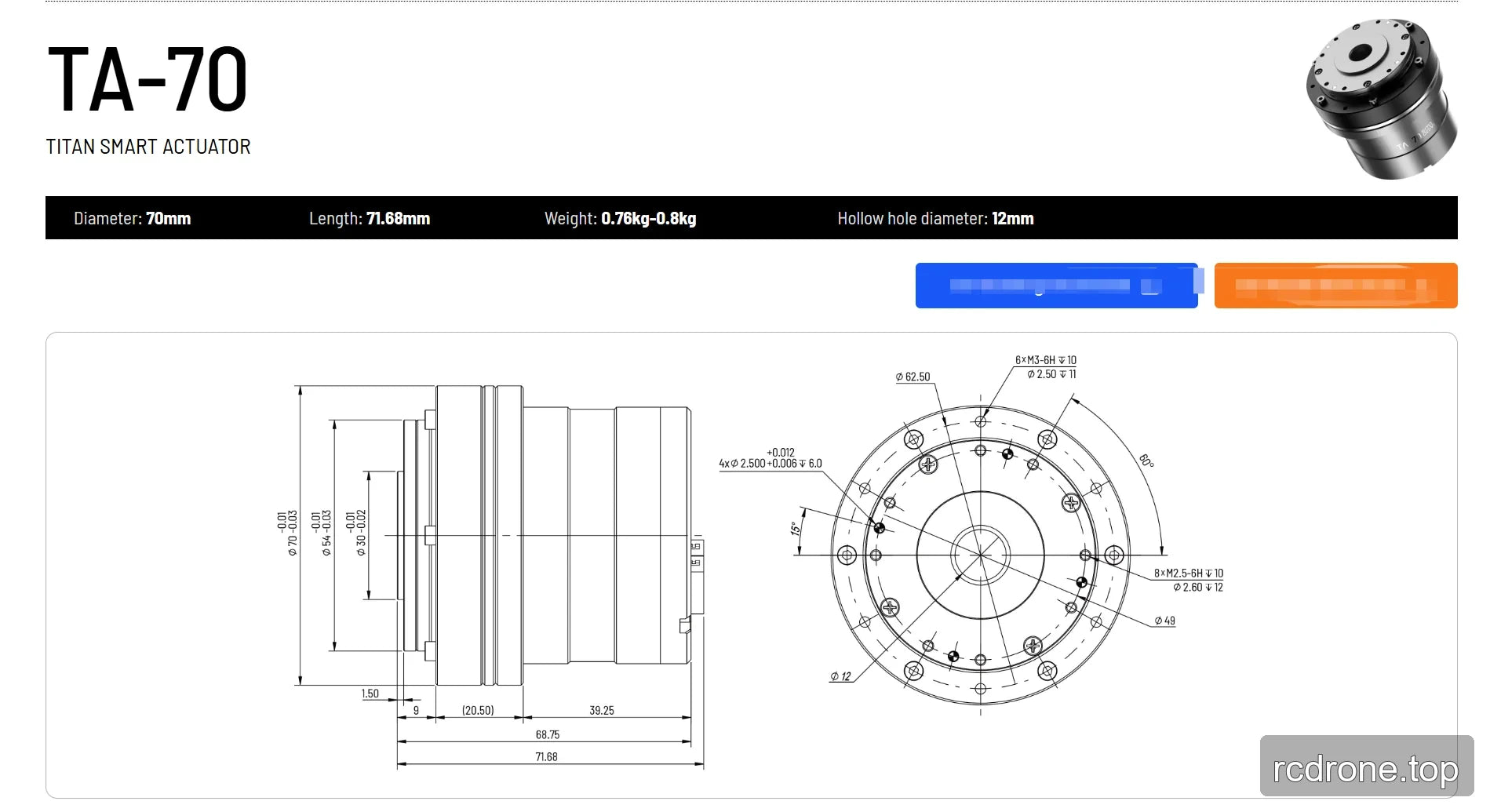Click the Hollow hole diameter: 12mm spec
The width and height of the screenshot is (1490, 812).
click(935, 218)
